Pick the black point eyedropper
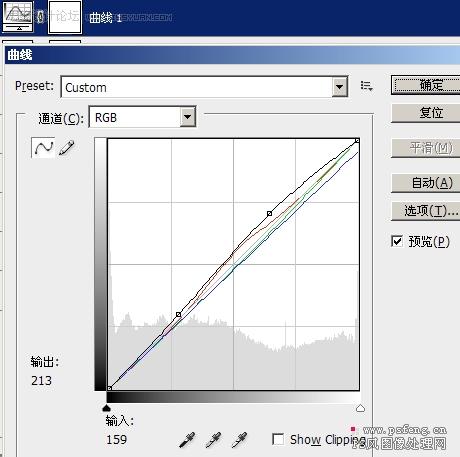460x457 pixels. (x=187, y=440)
